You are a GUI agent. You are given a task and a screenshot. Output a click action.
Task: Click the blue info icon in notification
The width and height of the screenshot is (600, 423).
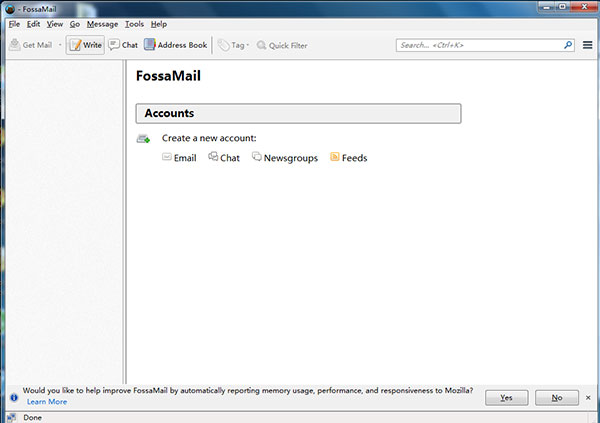point(14,397)
